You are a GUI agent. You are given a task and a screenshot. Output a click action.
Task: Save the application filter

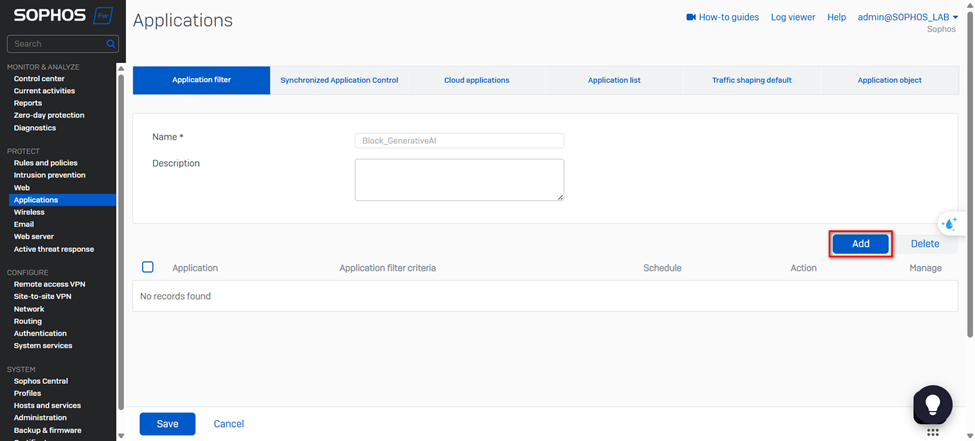click(167, 424)
